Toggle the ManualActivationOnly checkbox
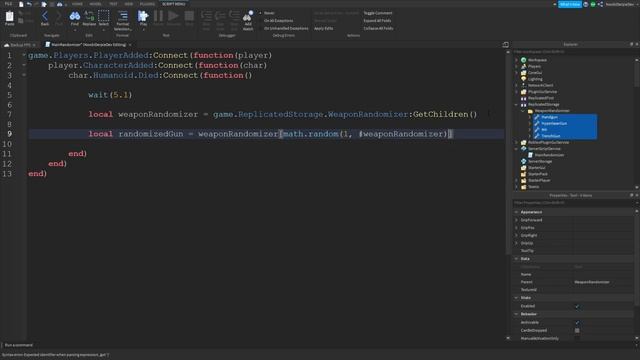The height and width of the screenshot is (360, 640). coord(577,338)
